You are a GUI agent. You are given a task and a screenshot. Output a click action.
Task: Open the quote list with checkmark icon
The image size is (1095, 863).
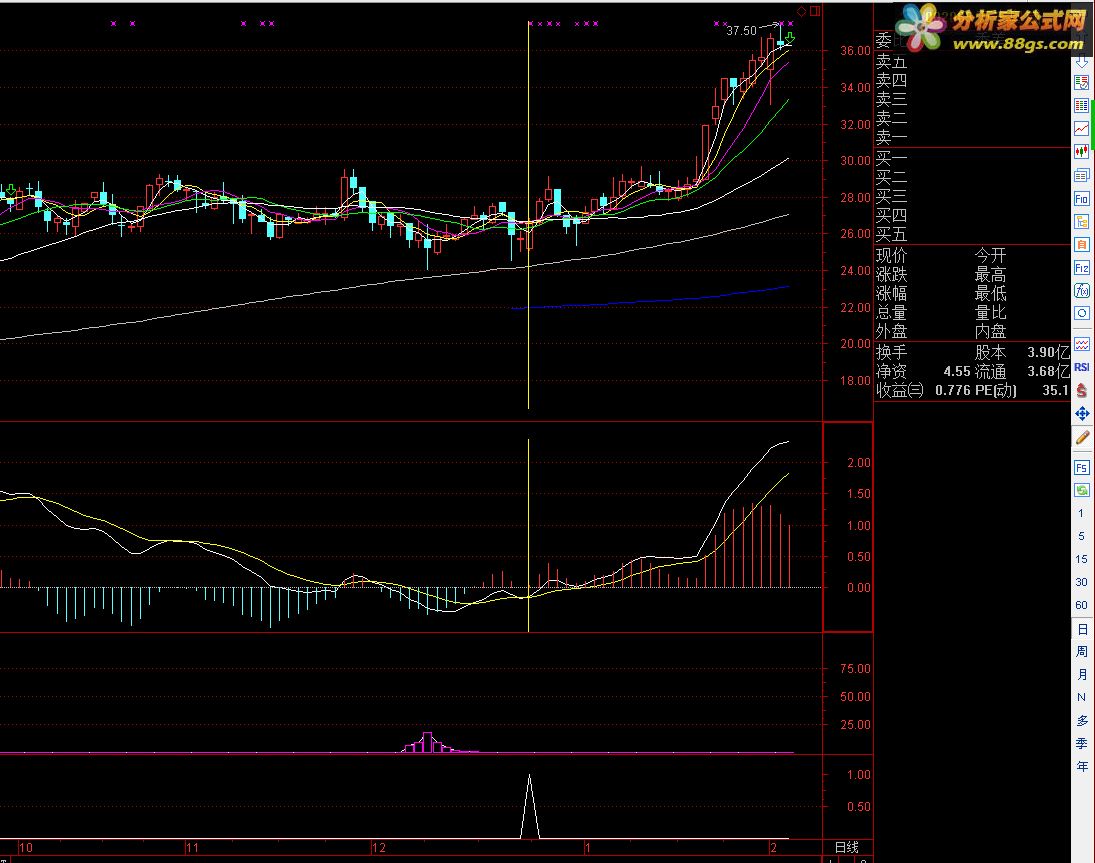pyautogui.click(x=1081, y=84)
